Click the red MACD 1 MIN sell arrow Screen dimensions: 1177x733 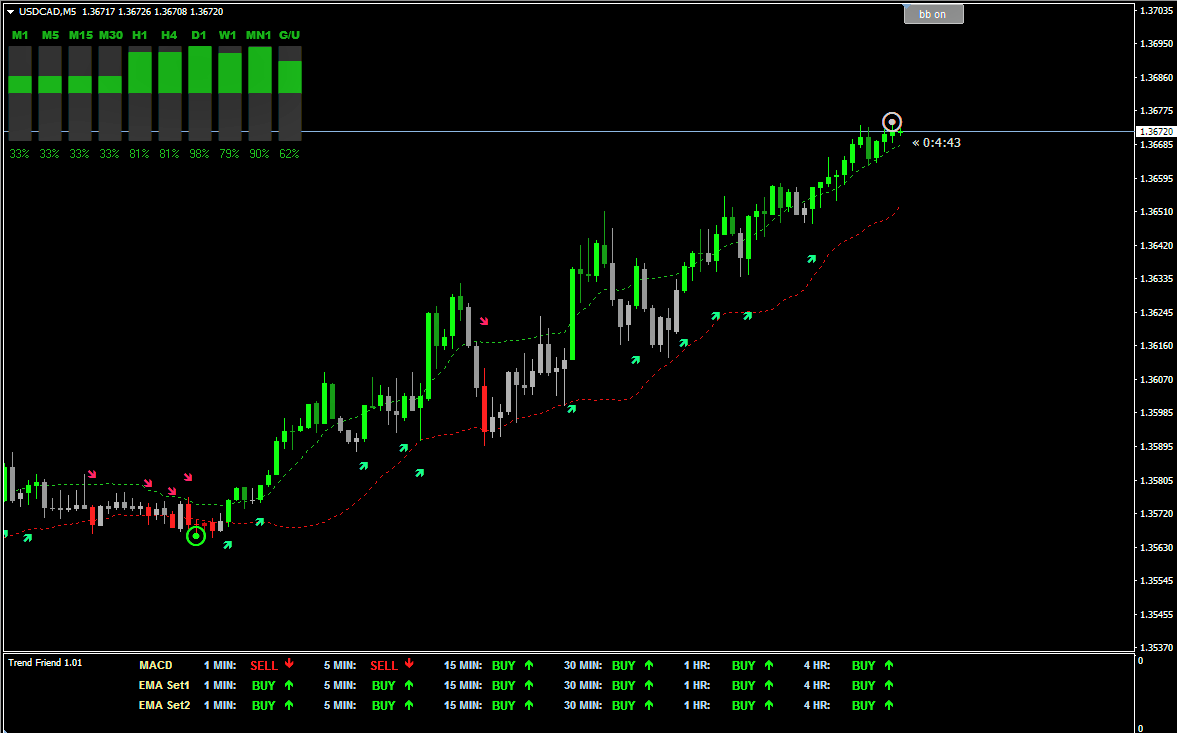289,664
